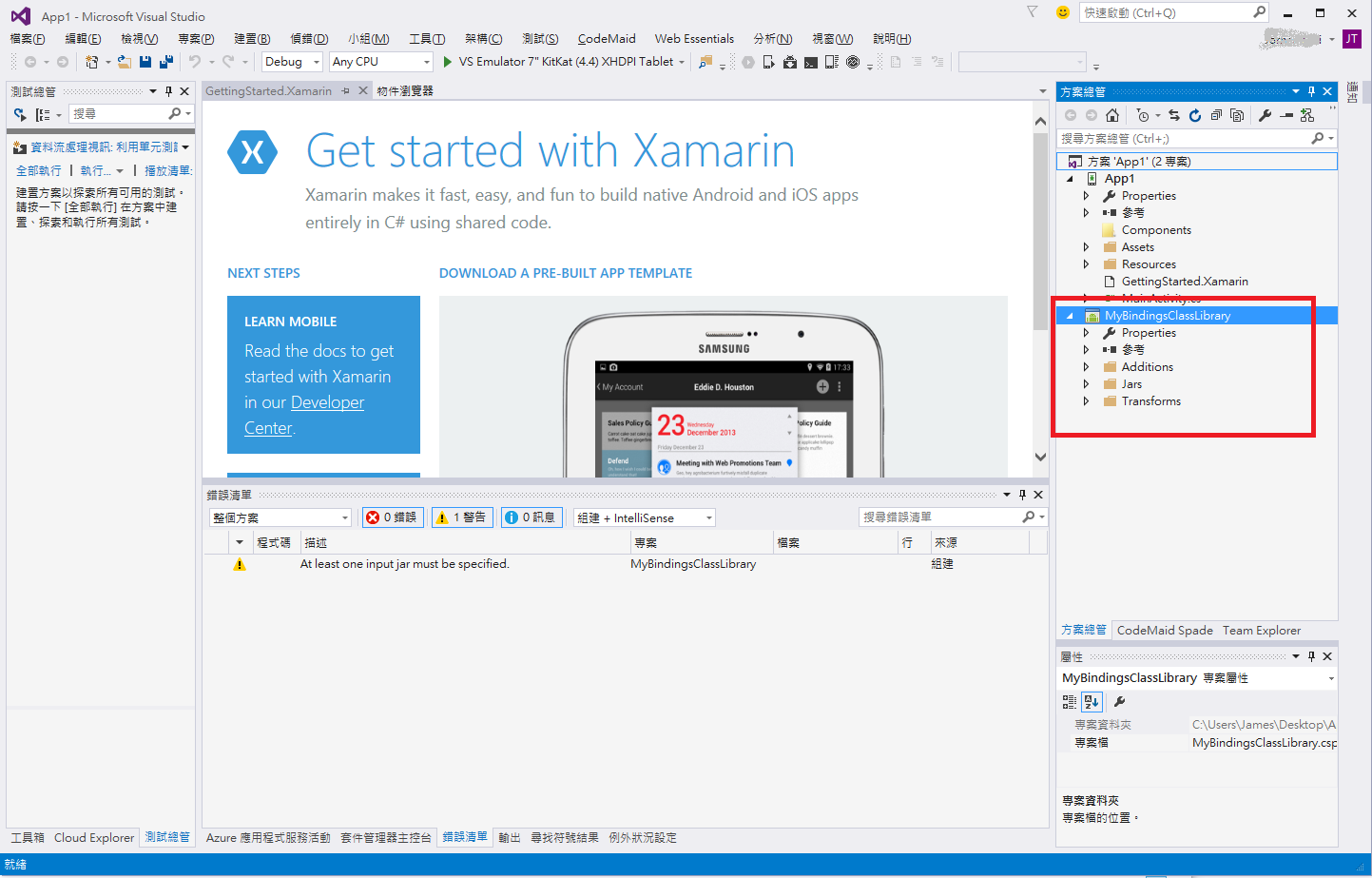The image size is (1372, 878).
Task: Click the Alphabetical sort icon in Properties panel
Action: click(1092, 702)
